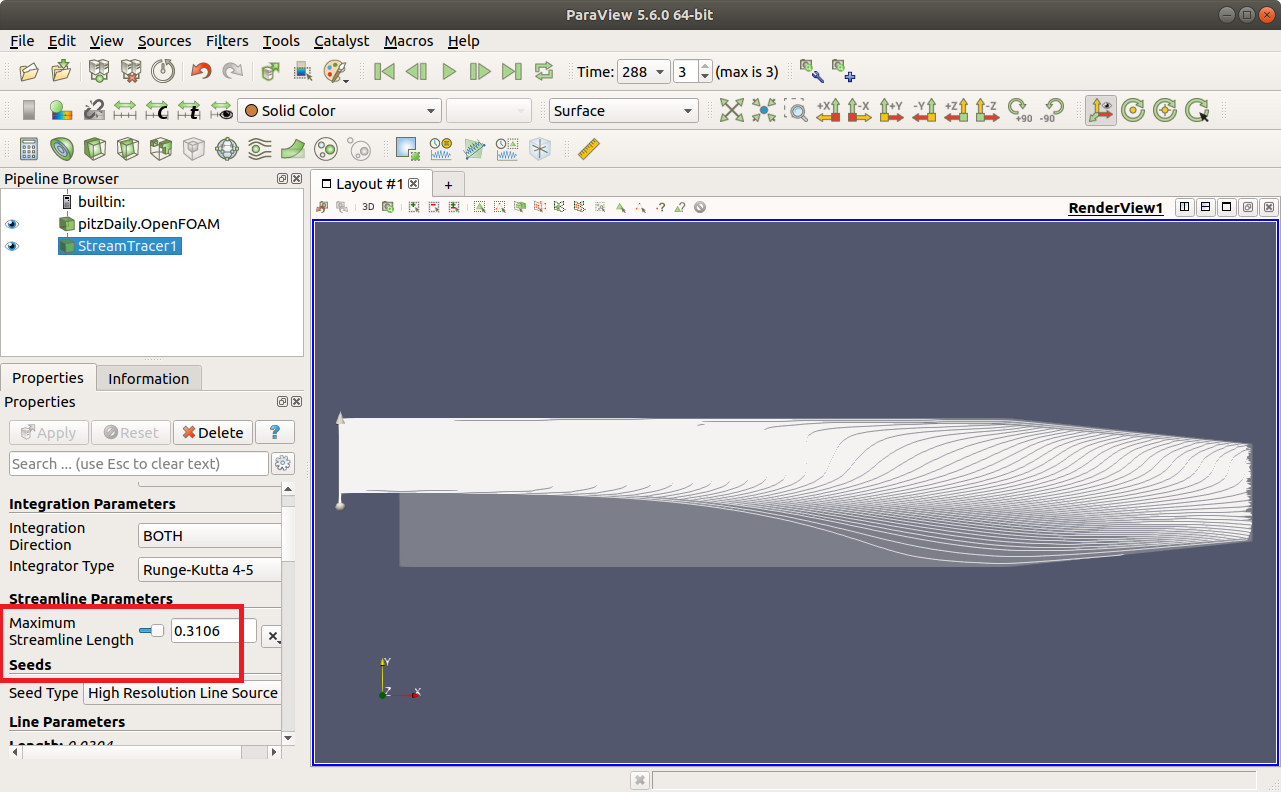Play the animation
This screenshot has height=792, width=1281.
click(449, 71)
